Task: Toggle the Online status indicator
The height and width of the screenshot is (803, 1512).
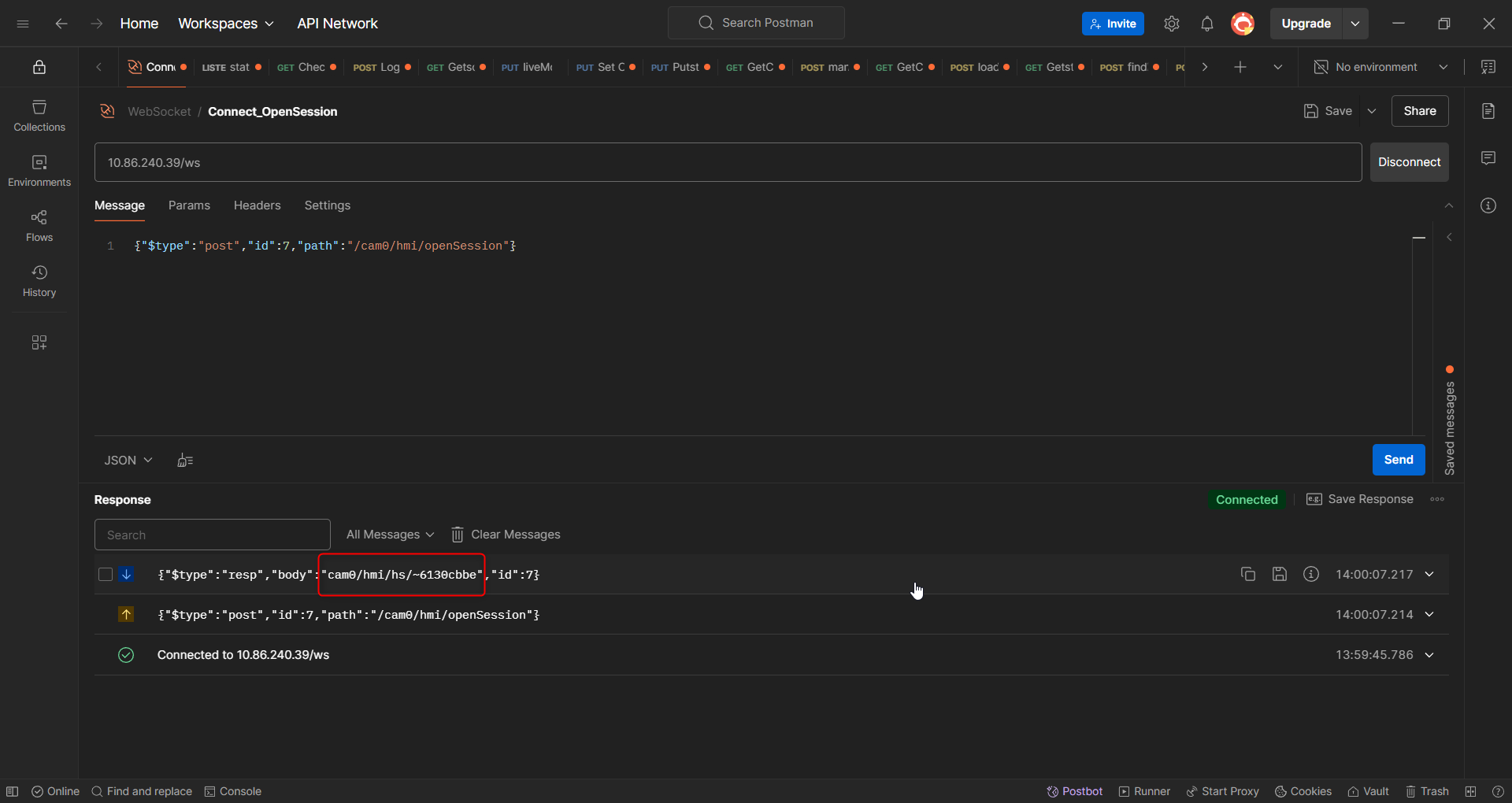Action: coord(54,791)
